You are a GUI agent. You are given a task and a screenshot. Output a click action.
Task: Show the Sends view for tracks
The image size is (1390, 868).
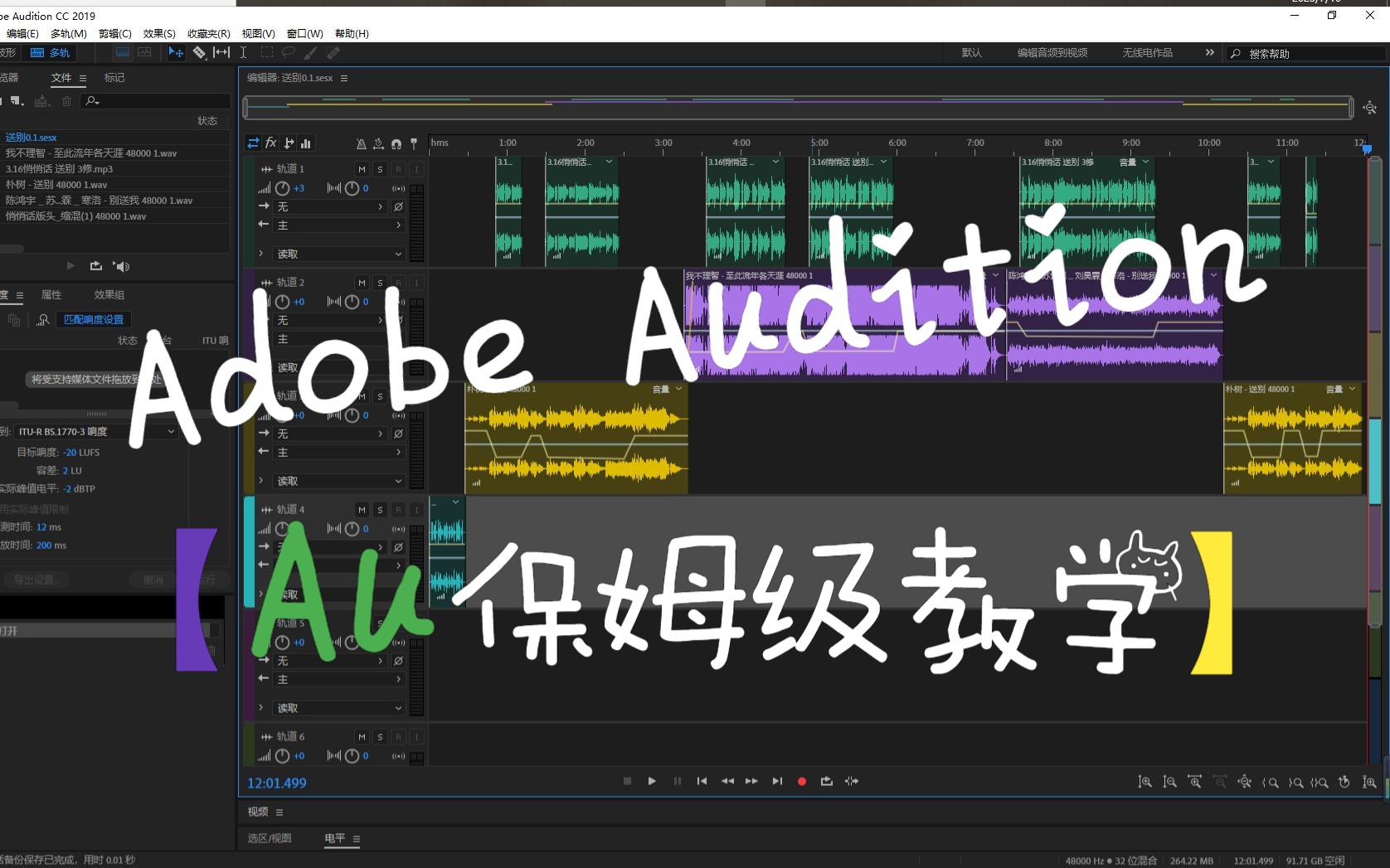pos(289,143)
